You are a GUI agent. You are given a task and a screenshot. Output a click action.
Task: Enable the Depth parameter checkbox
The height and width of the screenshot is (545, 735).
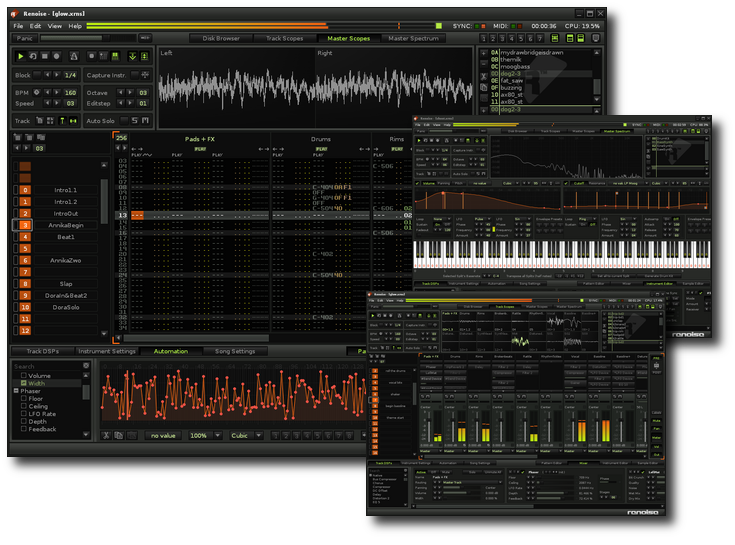point(23,421)
